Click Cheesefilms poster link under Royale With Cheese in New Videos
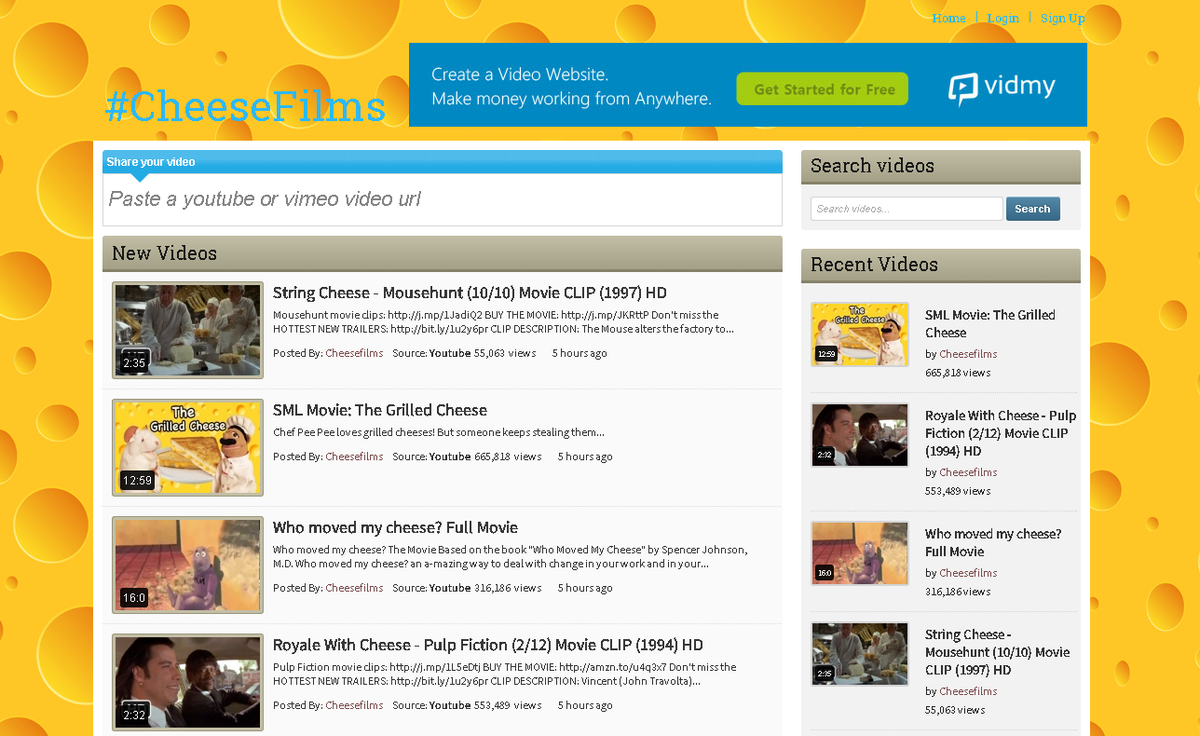This screenshot has height=736, width=1200. [x=354, y=705]
